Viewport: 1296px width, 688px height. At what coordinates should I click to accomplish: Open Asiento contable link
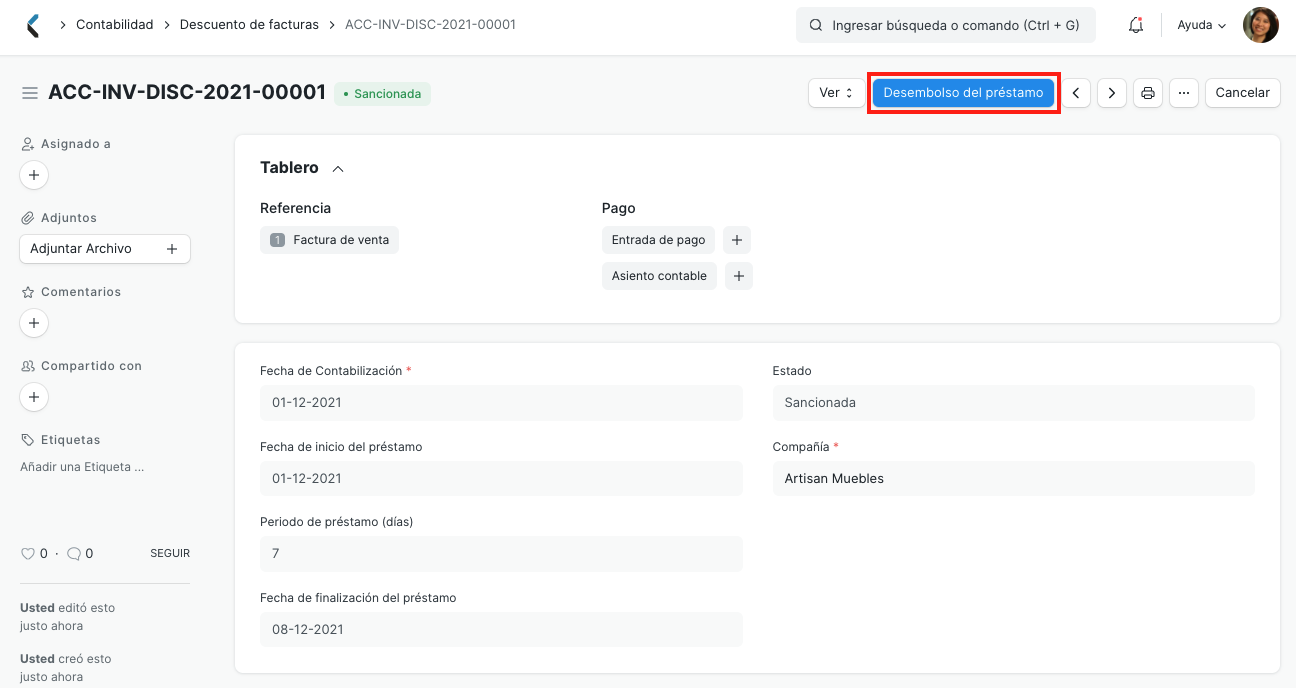[x=659, y=276]
